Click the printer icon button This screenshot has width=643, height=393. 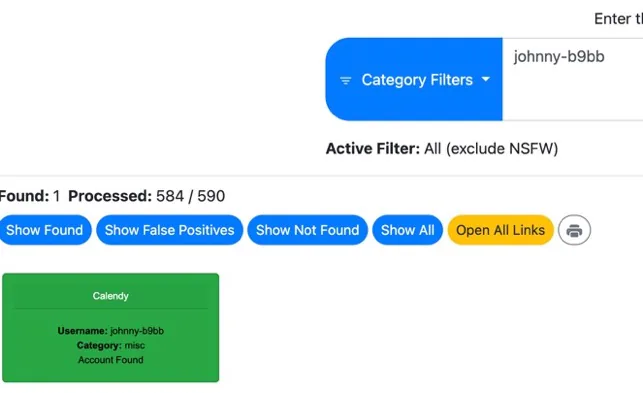coord(574,230)
